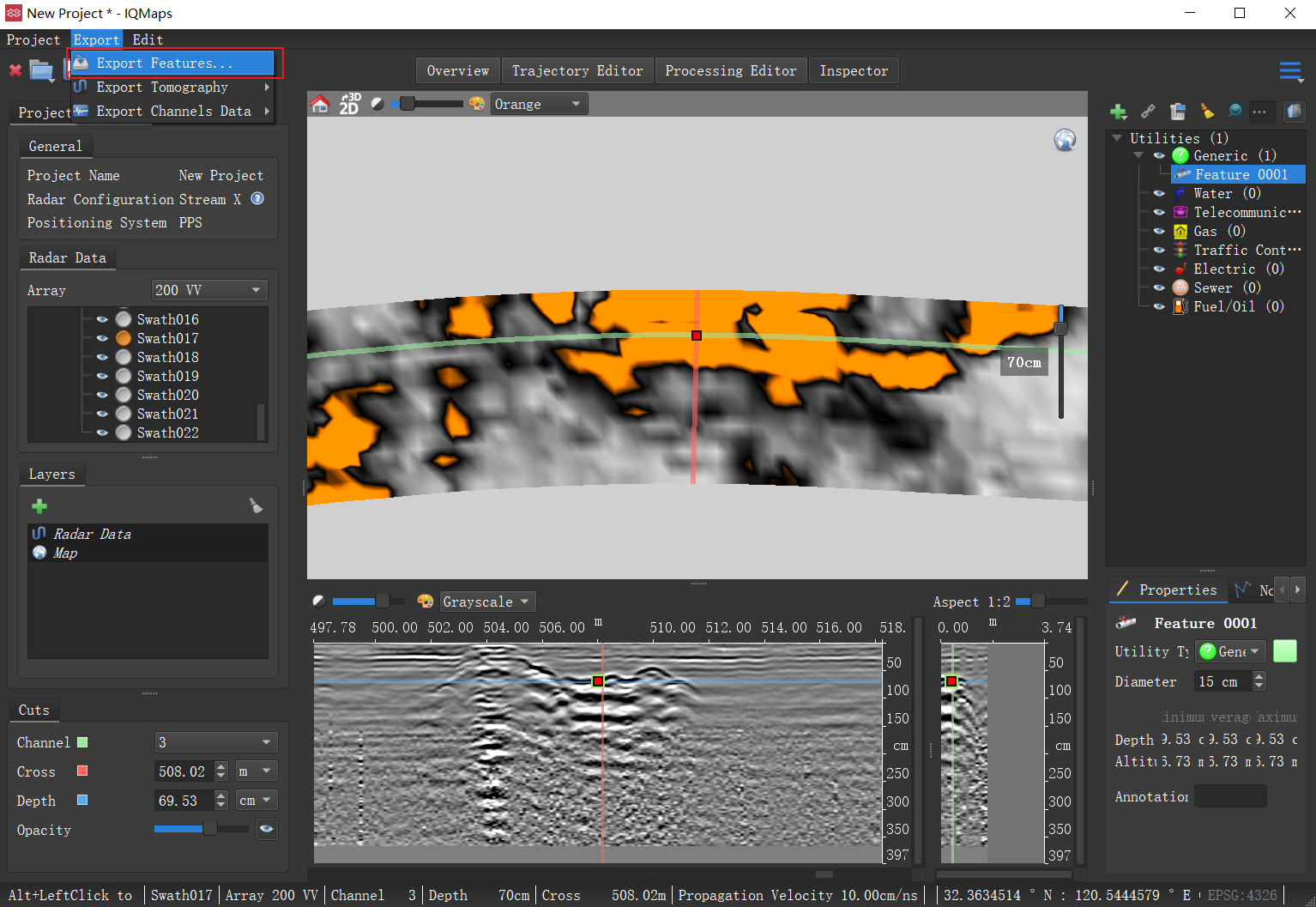Click the help icon beside Stream X
Screen dimensions: 1316x907
coord(257,198)
